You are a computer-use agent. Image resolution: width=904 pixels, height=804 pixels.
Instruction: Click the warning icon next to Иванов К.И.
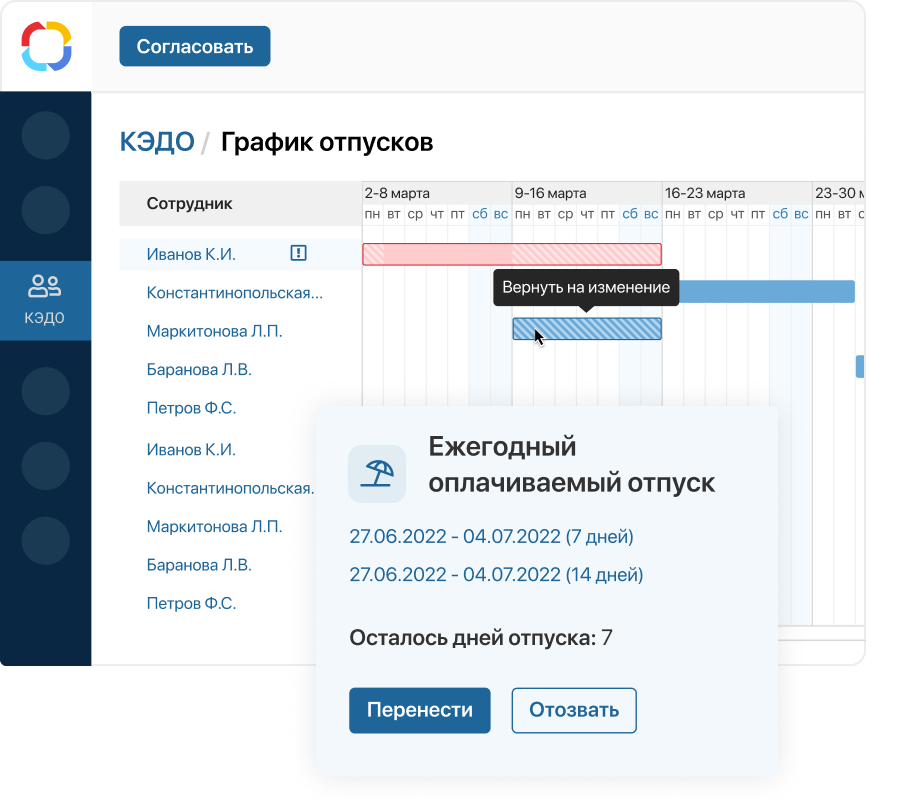coord(298,254)
